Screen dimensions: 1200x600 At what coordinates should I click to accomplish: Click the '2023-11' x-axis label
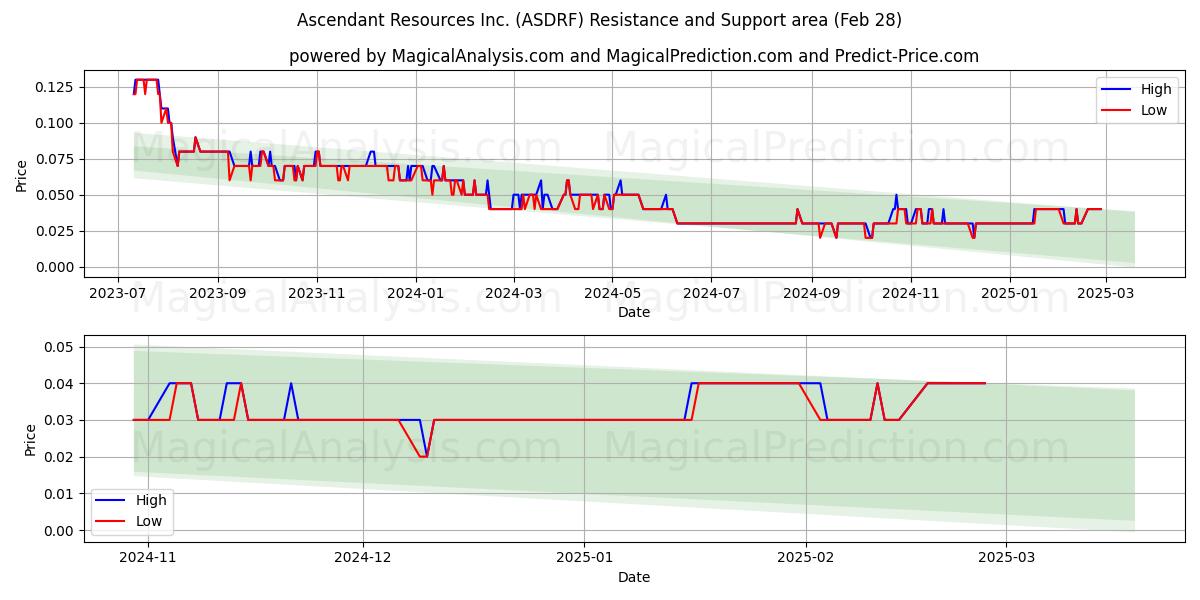coord(317,294)
